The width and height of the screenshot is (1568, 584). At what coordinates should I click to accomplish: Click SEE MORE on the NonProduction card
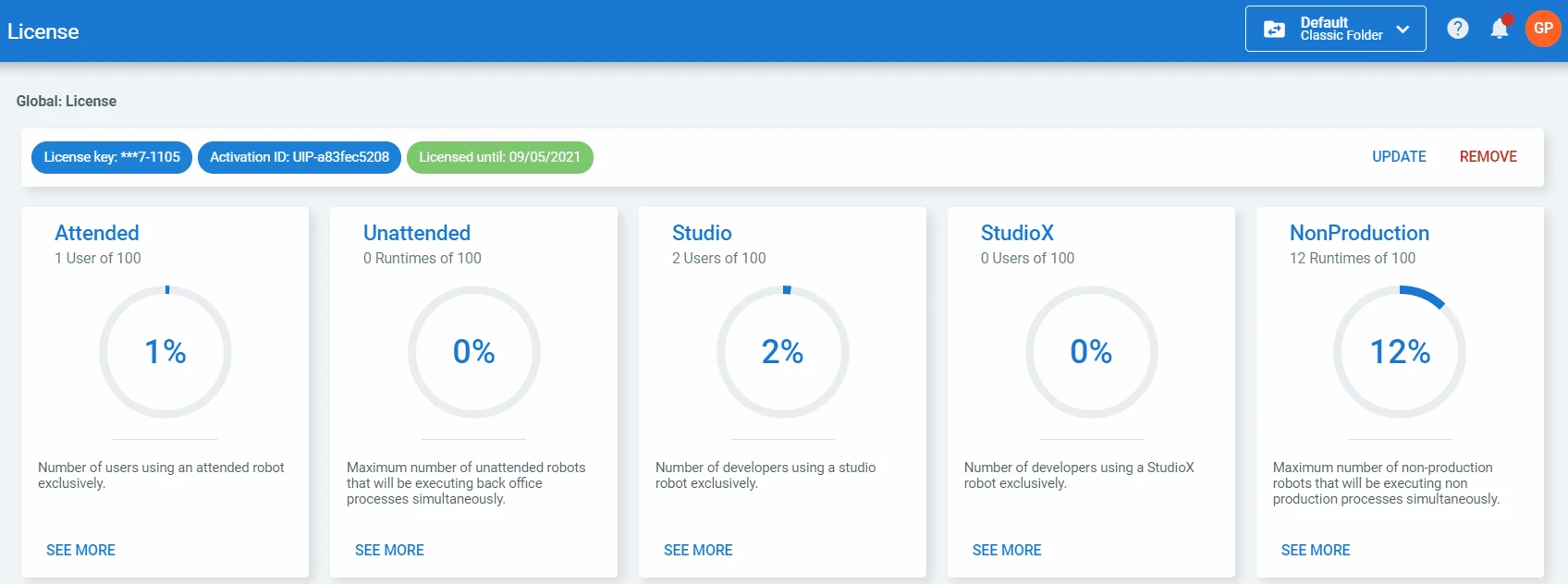point(1316,550)
